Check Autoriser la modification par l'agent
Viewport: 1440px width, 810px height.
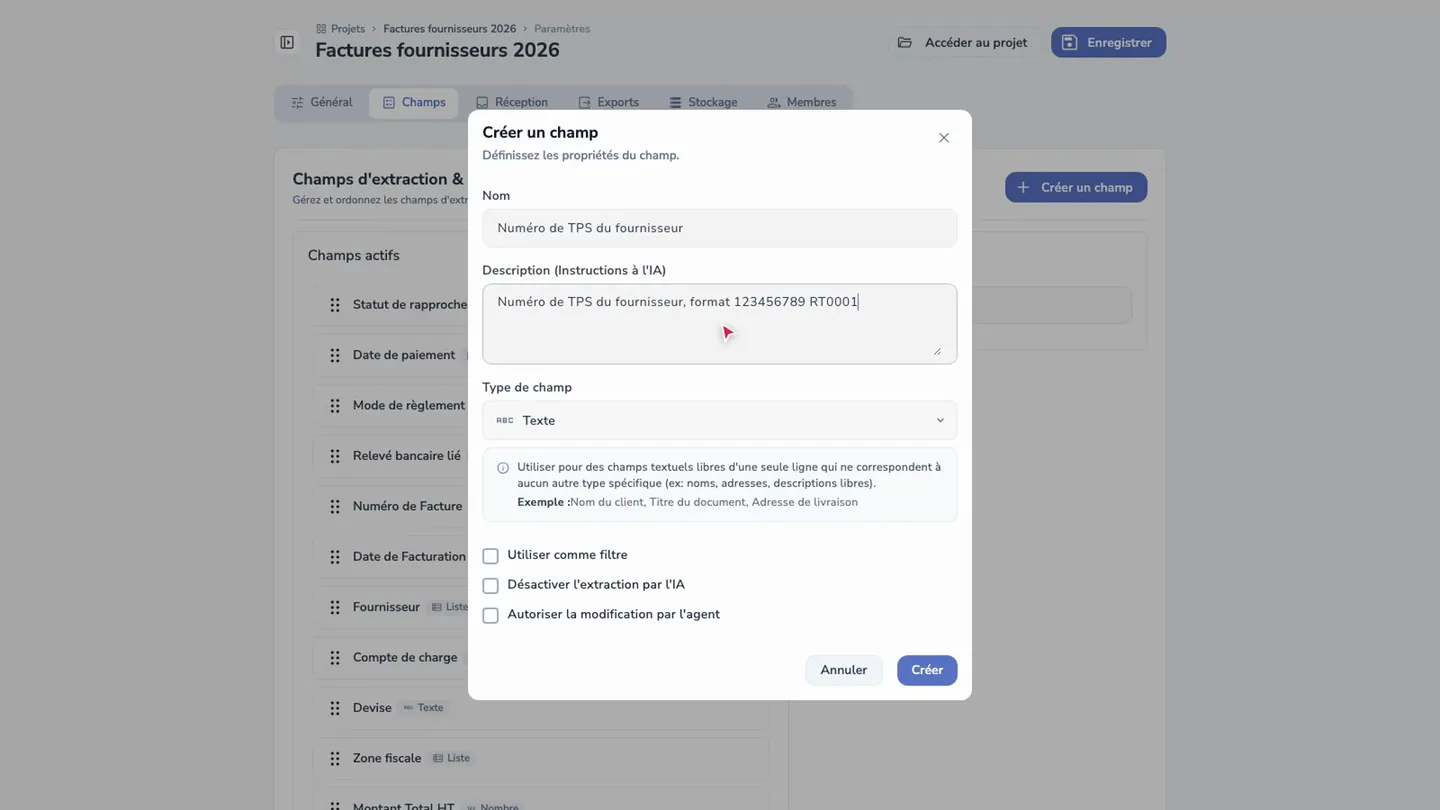tap(490, 615)
